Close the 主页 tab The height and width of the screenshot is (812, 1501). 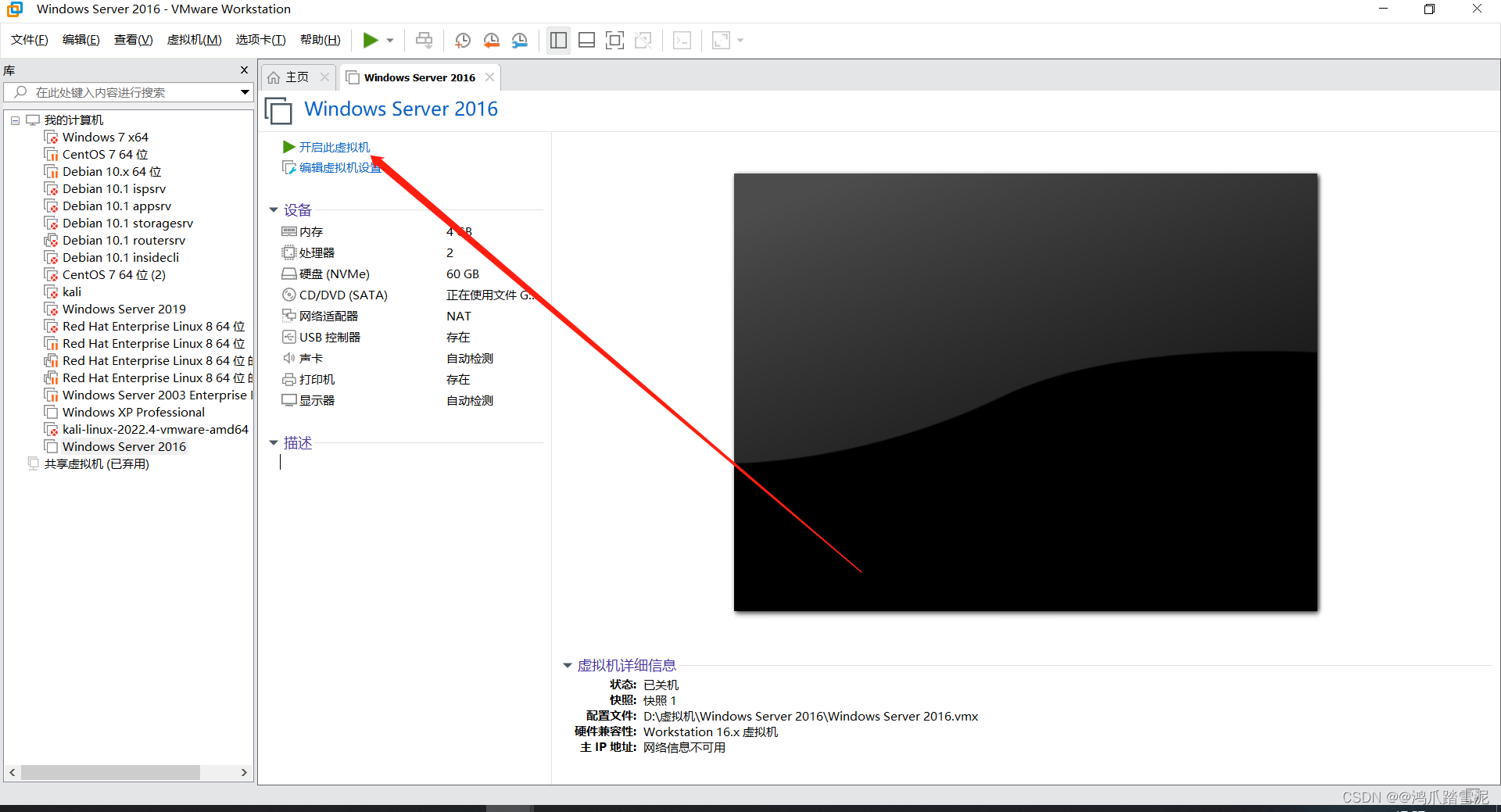[x=324, y=77]
